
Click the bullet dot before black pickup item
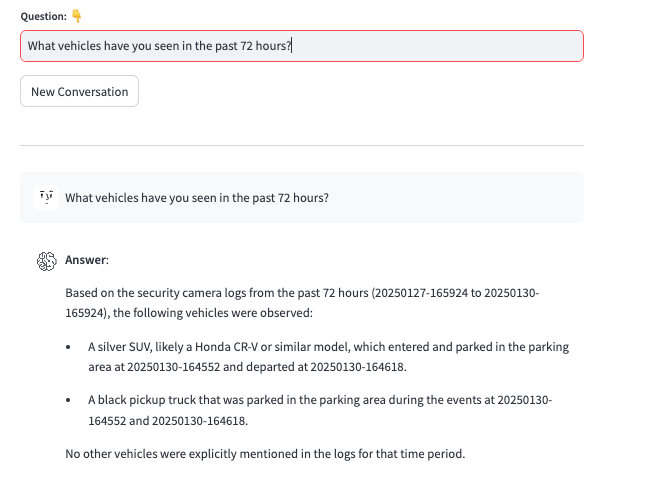point(68,400)
